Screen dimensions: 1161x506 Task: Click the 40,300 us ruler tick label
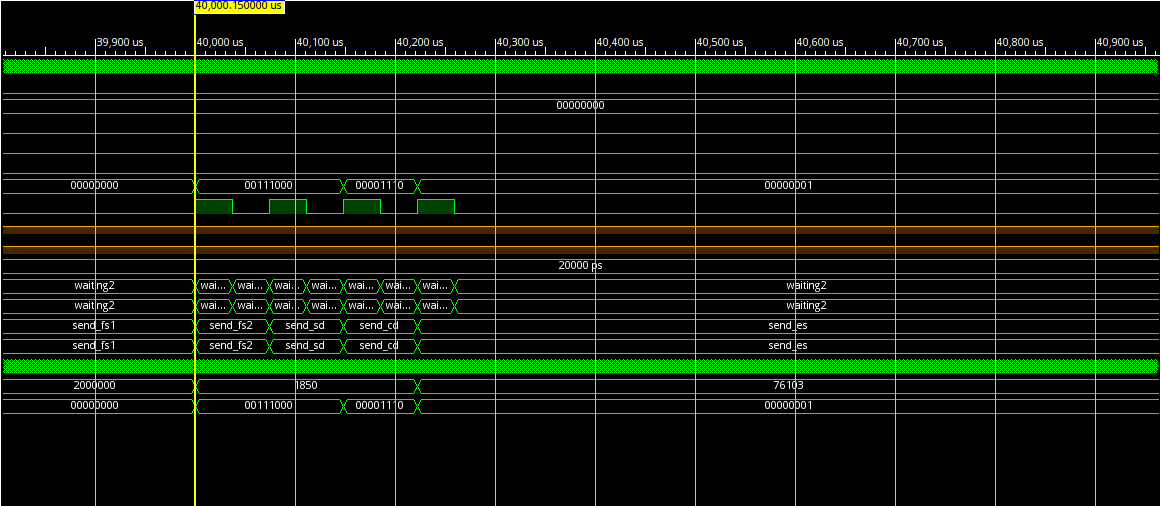pos(520,42)
